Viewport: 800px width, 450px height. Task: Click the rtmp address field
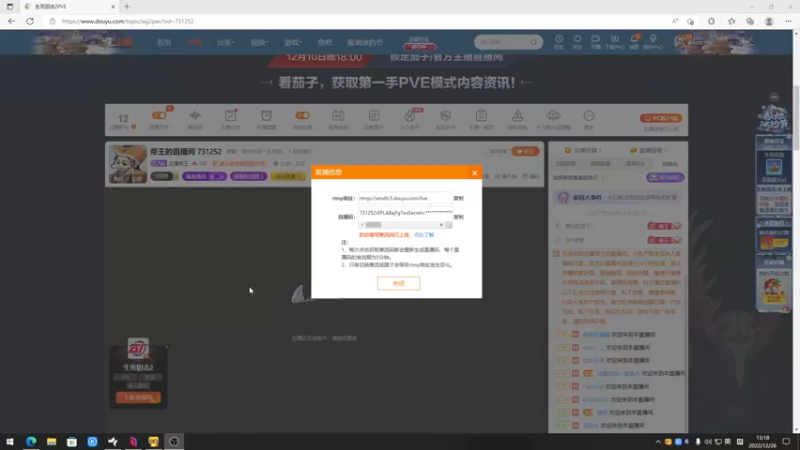click(x=405, y=198)
